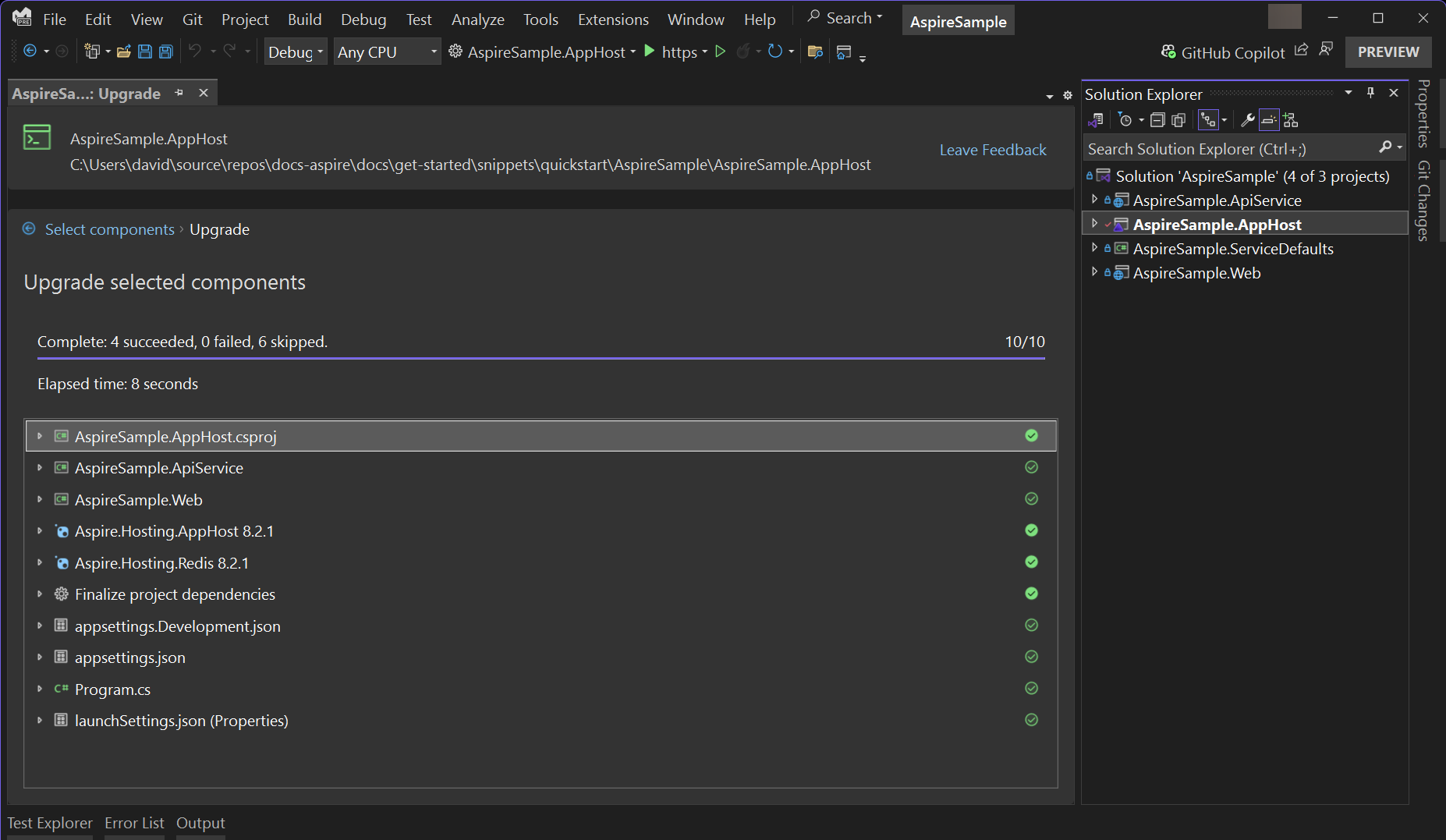Screen dimensions: 1446x840
Task: Click the Save All icon
Action: tap(166, 51)
